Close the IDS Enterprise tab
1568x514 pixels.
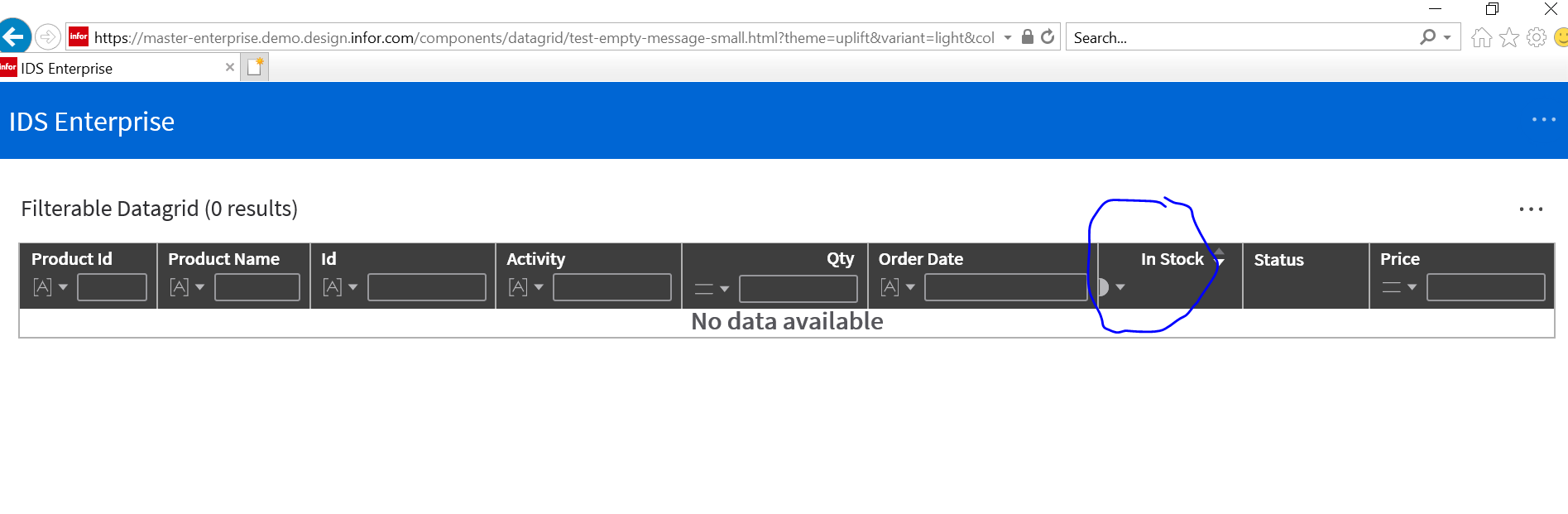(x=230, y=67)
